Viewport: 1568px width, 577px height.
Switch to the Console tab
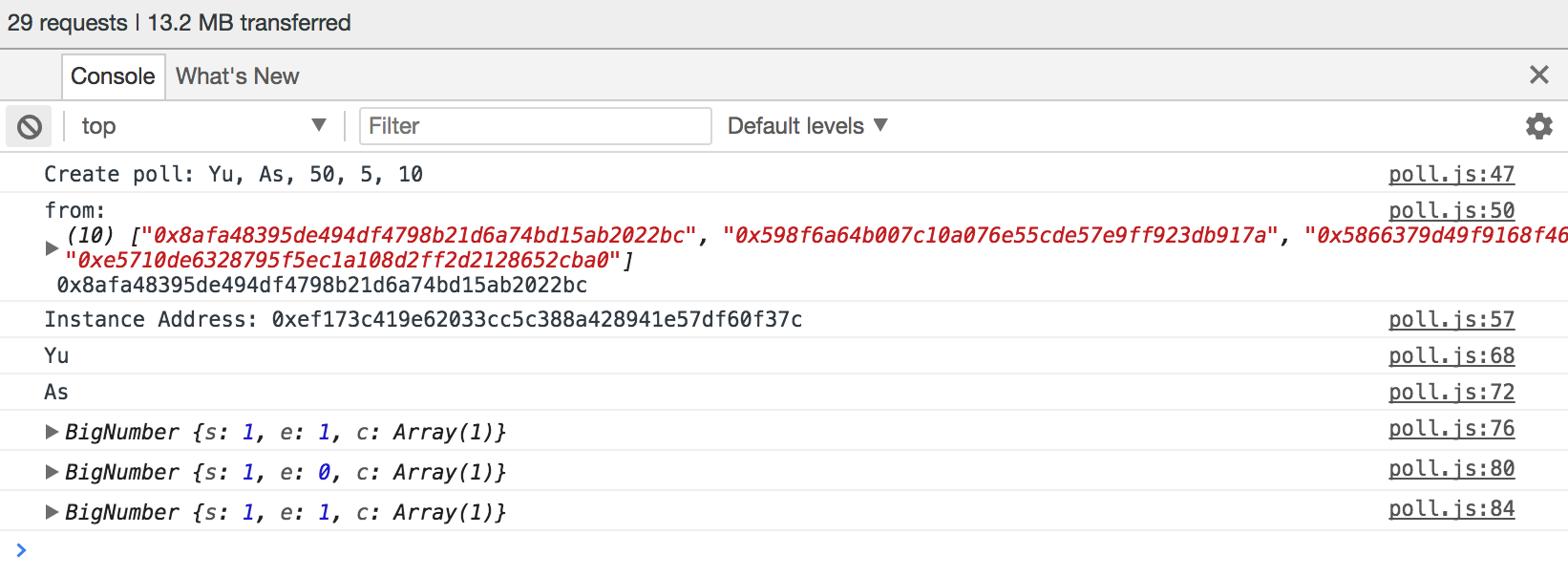[113, 76]
